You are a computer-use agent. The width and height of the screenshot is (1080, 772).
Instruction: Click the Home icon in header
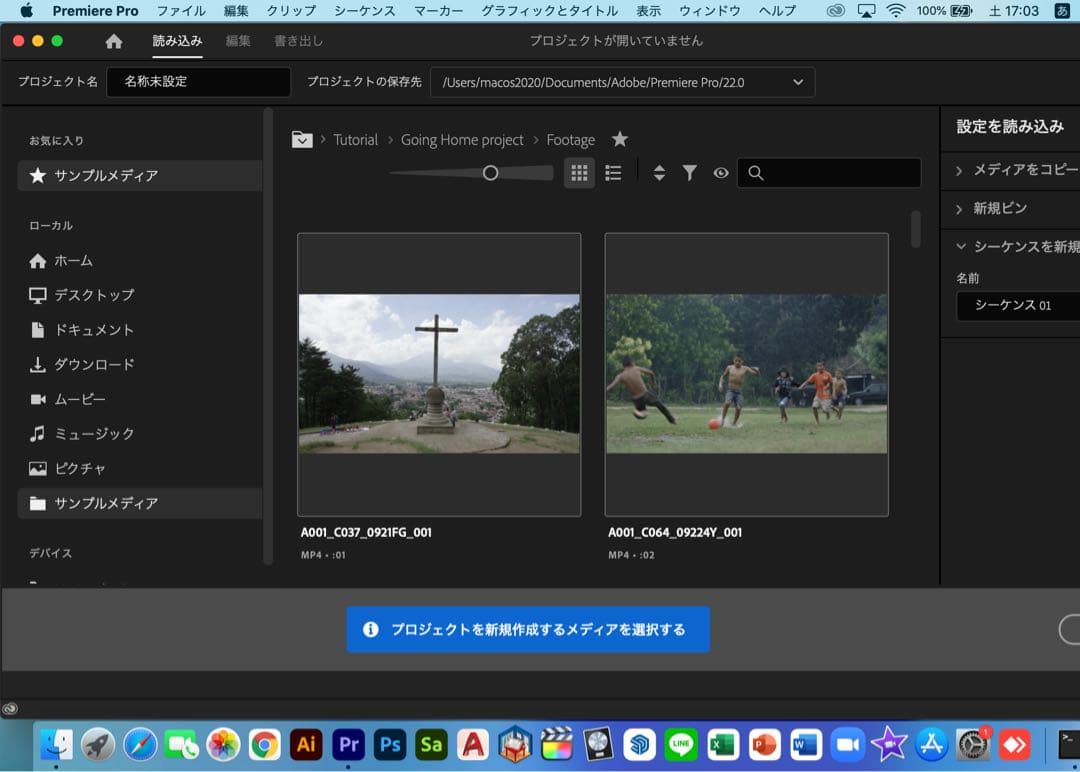(x=114, y=41)
